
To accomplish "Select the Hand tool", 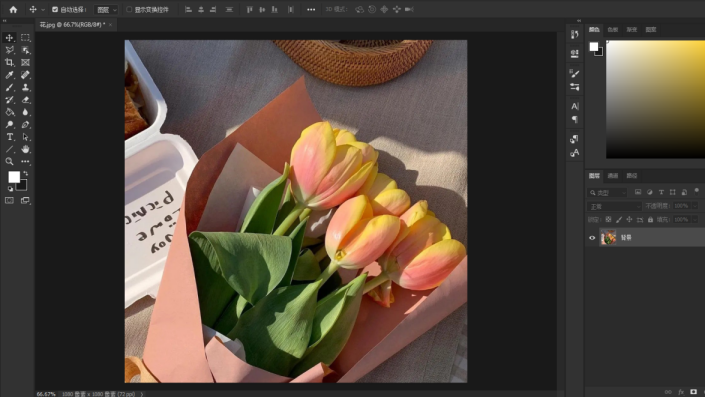I will (x=26, y=149).
